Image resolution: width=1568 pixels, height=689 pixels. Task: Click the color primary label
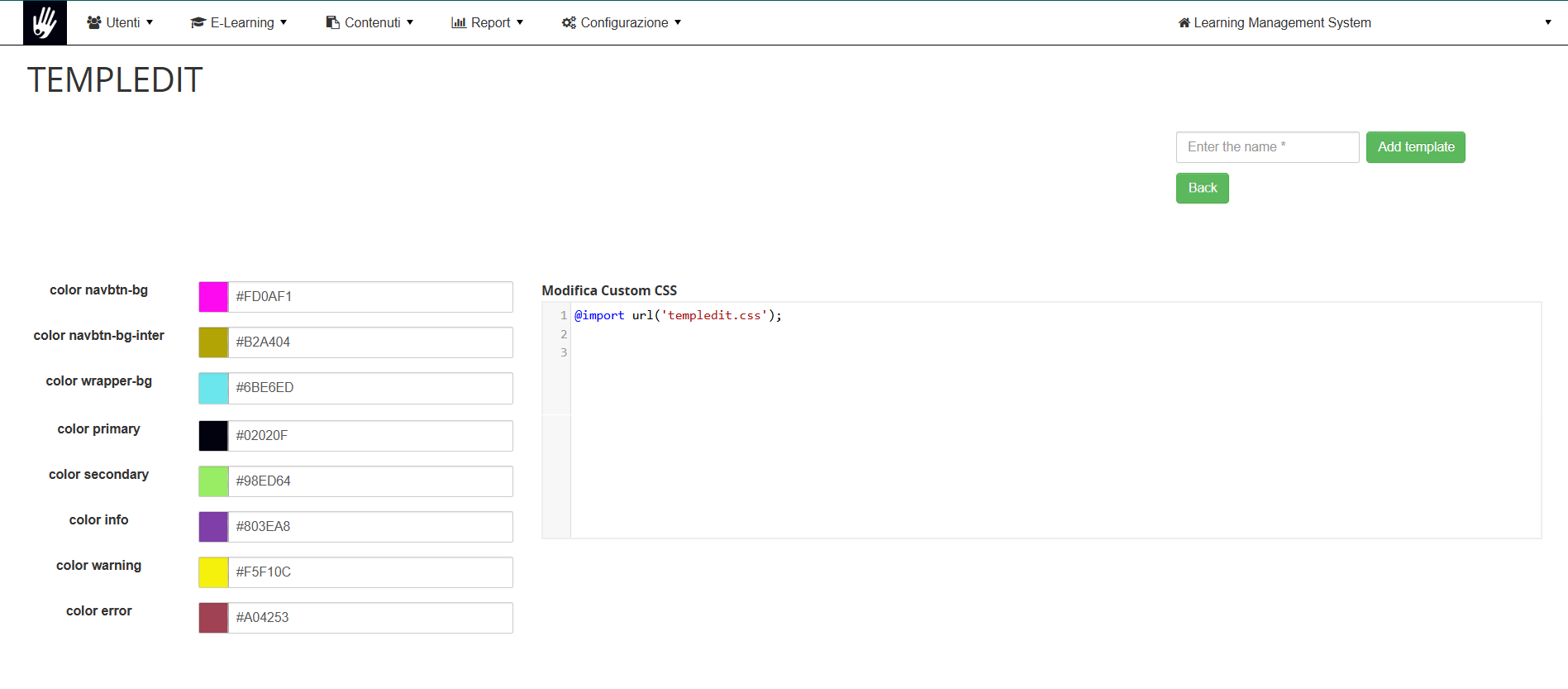pyautogui.click(x=99, y=429)
